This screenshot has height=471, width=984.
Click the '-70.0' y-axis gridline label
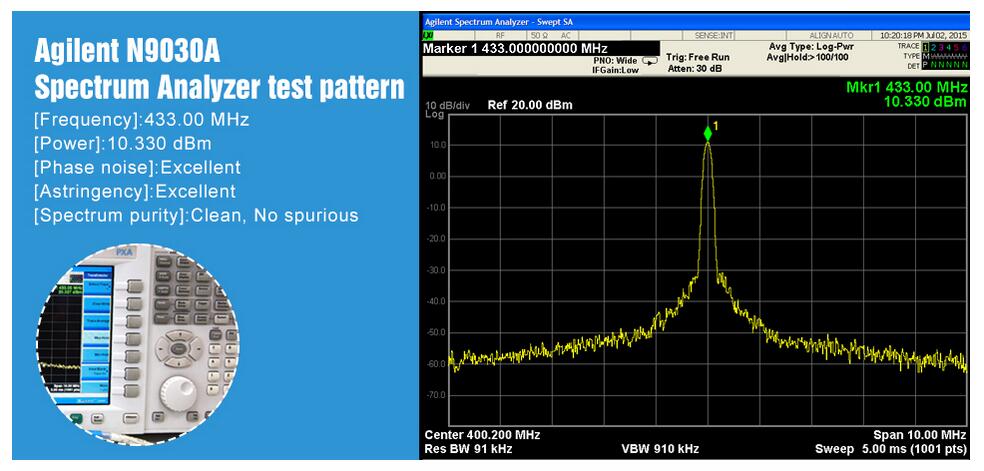(437, 396)
